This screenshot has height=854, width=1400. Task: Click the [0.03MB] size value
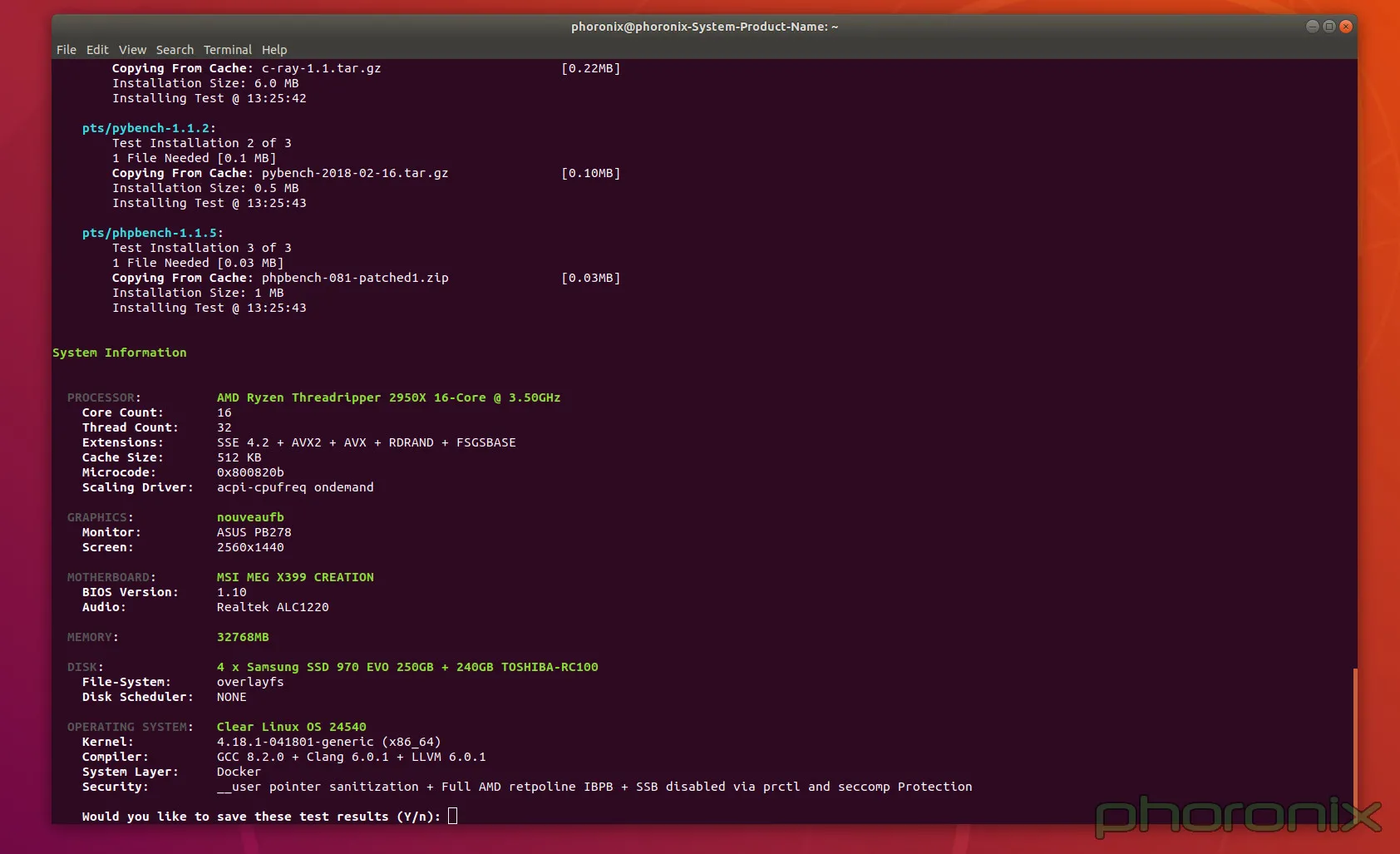[591, 278]
